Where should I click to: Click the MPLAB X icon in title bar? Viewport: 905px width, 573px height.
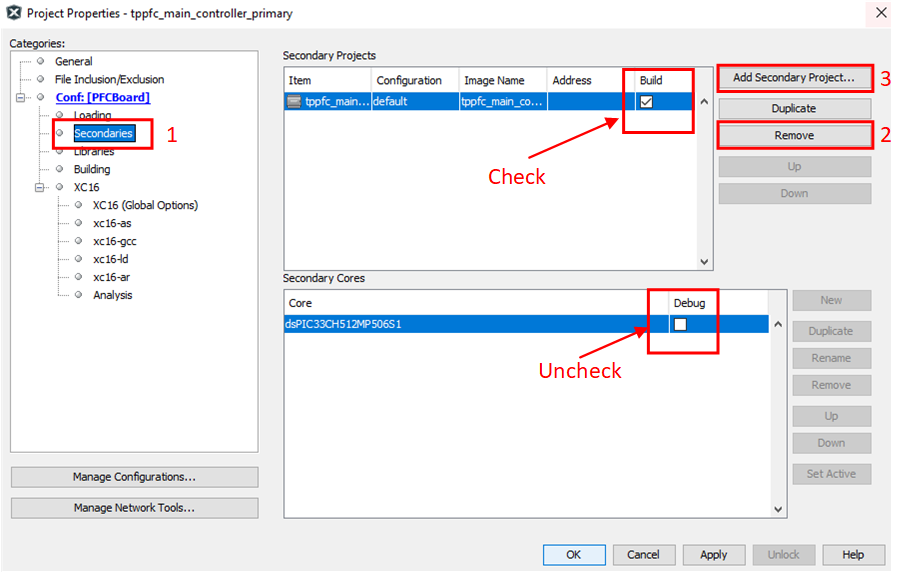13,13
